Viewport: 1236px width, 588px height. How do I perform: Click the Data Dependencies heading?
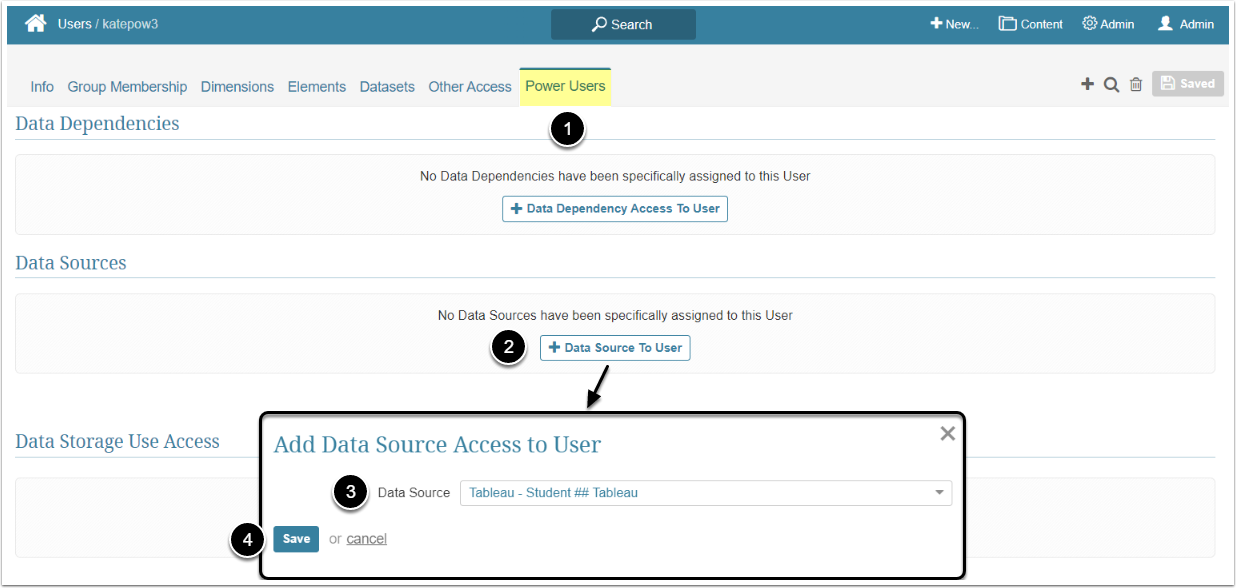(97, 123)
